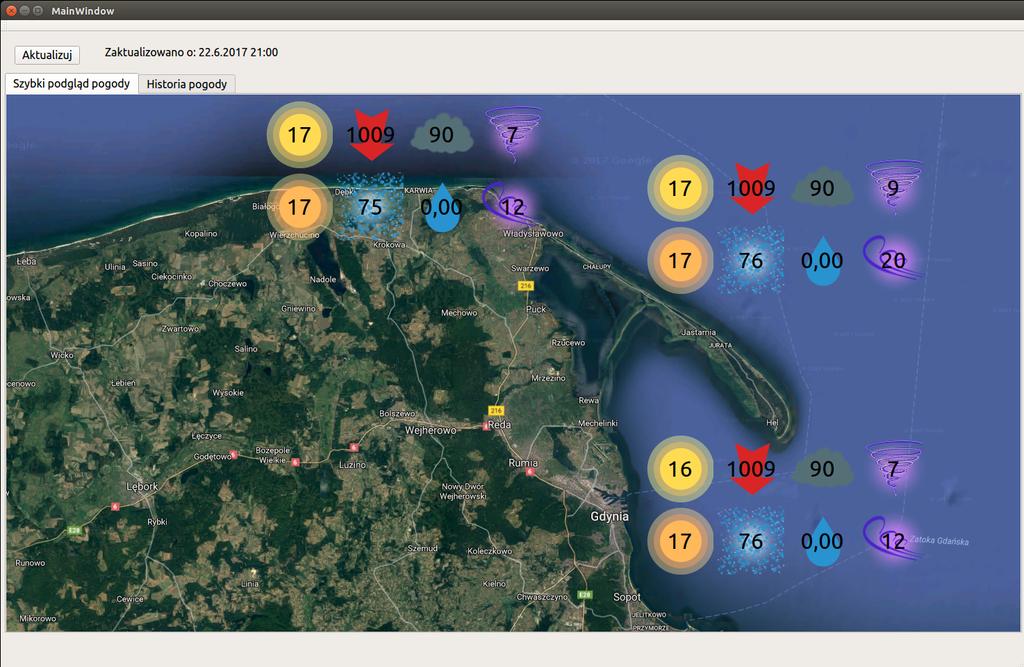Screen dimensions: 1024x667
Task: Select the cloud cover 90 icon near Karwia
Action: [x=441, y=135]
